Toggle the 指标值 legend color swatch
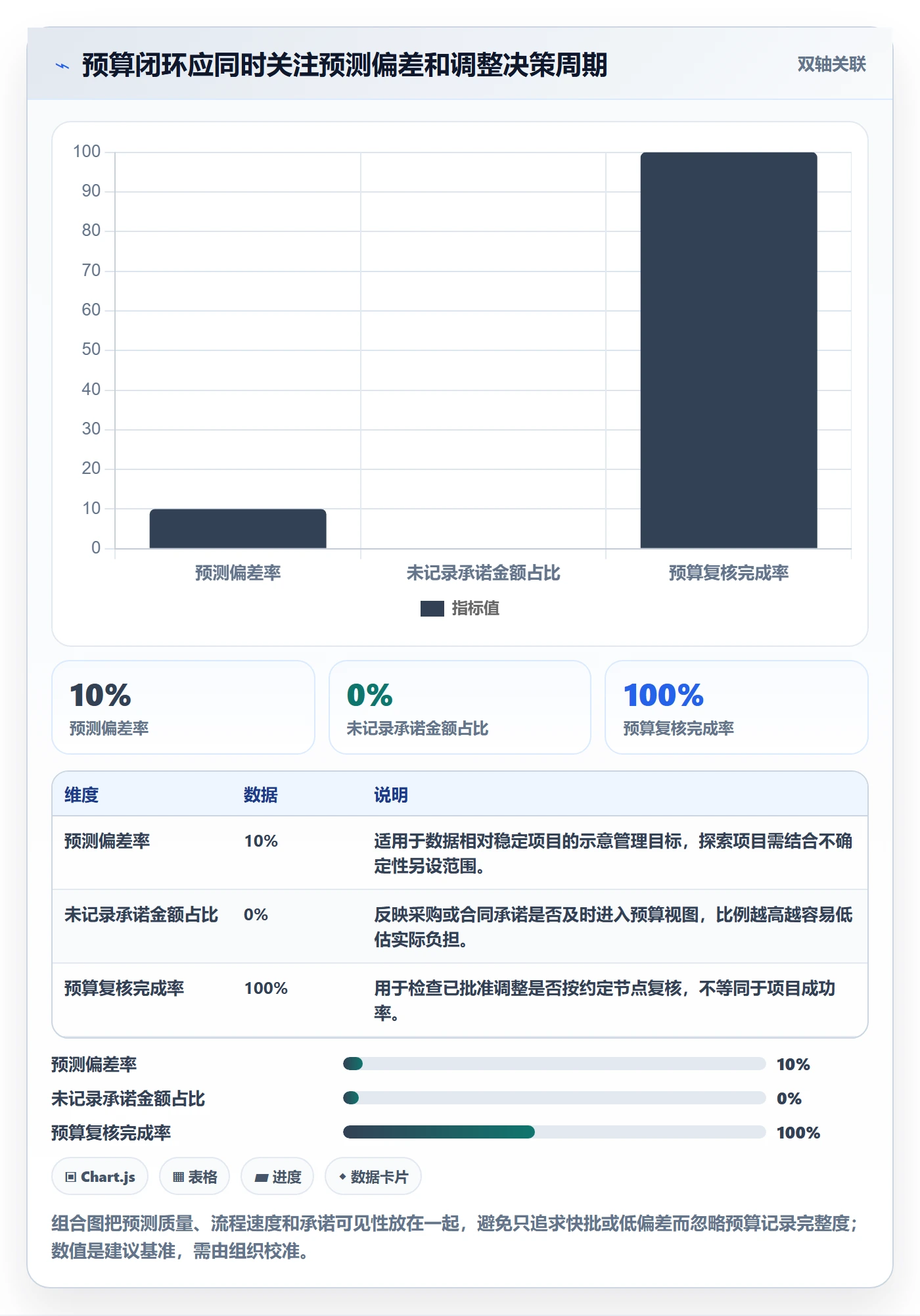 coord(432,609)
